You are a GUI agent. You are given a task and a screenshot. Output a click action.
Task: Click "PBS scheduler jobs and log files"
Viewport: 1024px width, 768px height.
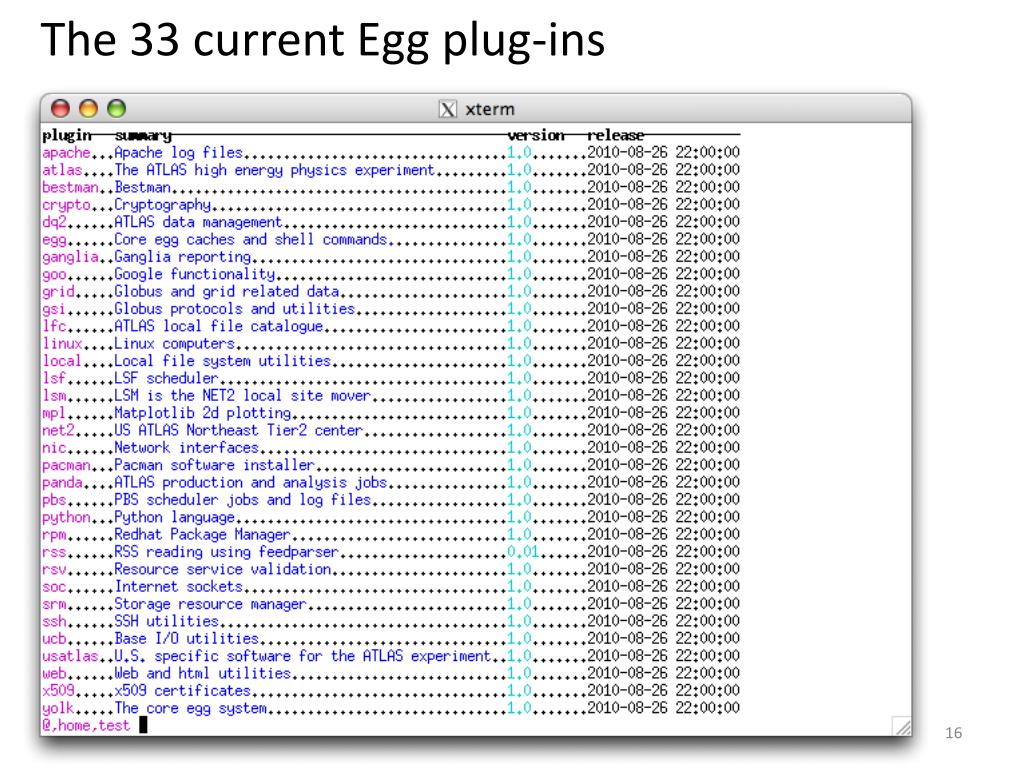242,500
